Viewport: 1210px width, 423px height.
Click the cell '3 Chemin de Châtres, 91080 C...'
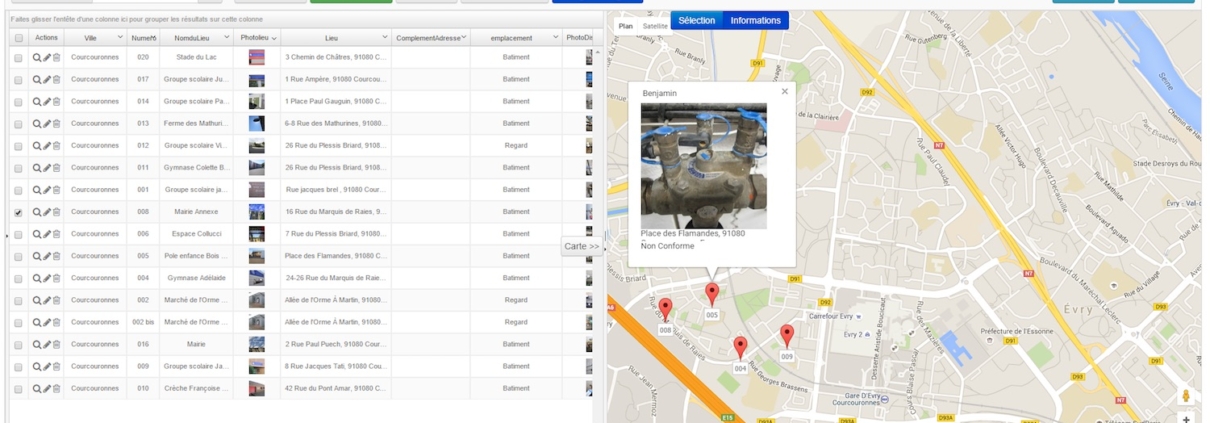point(336,58)
